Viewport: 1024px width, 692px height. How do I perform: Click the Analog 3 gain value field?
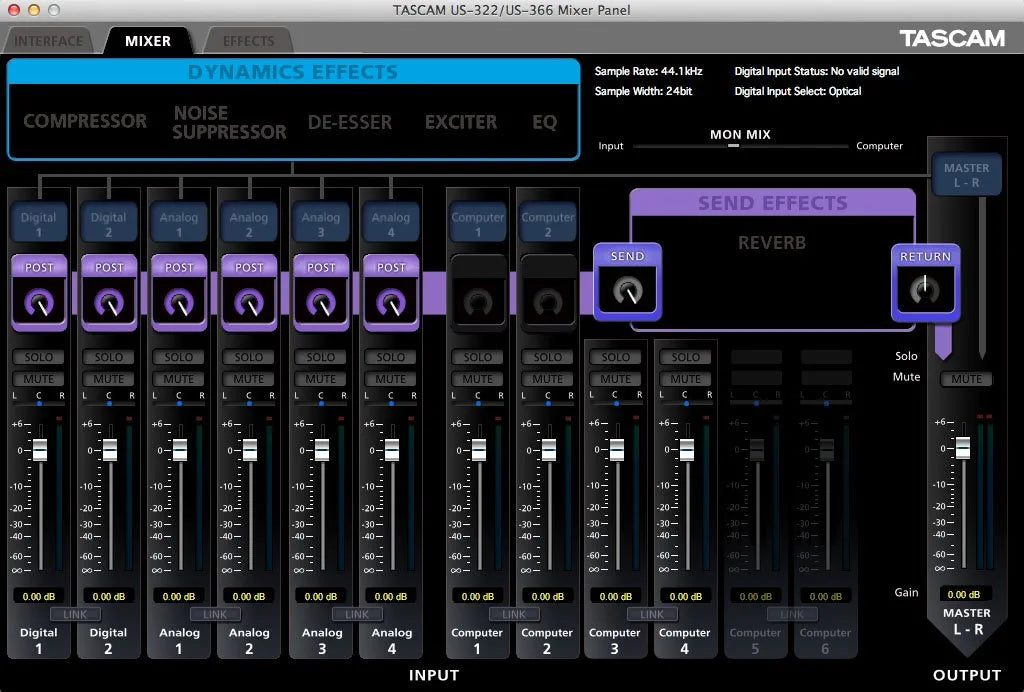[321, 596]
